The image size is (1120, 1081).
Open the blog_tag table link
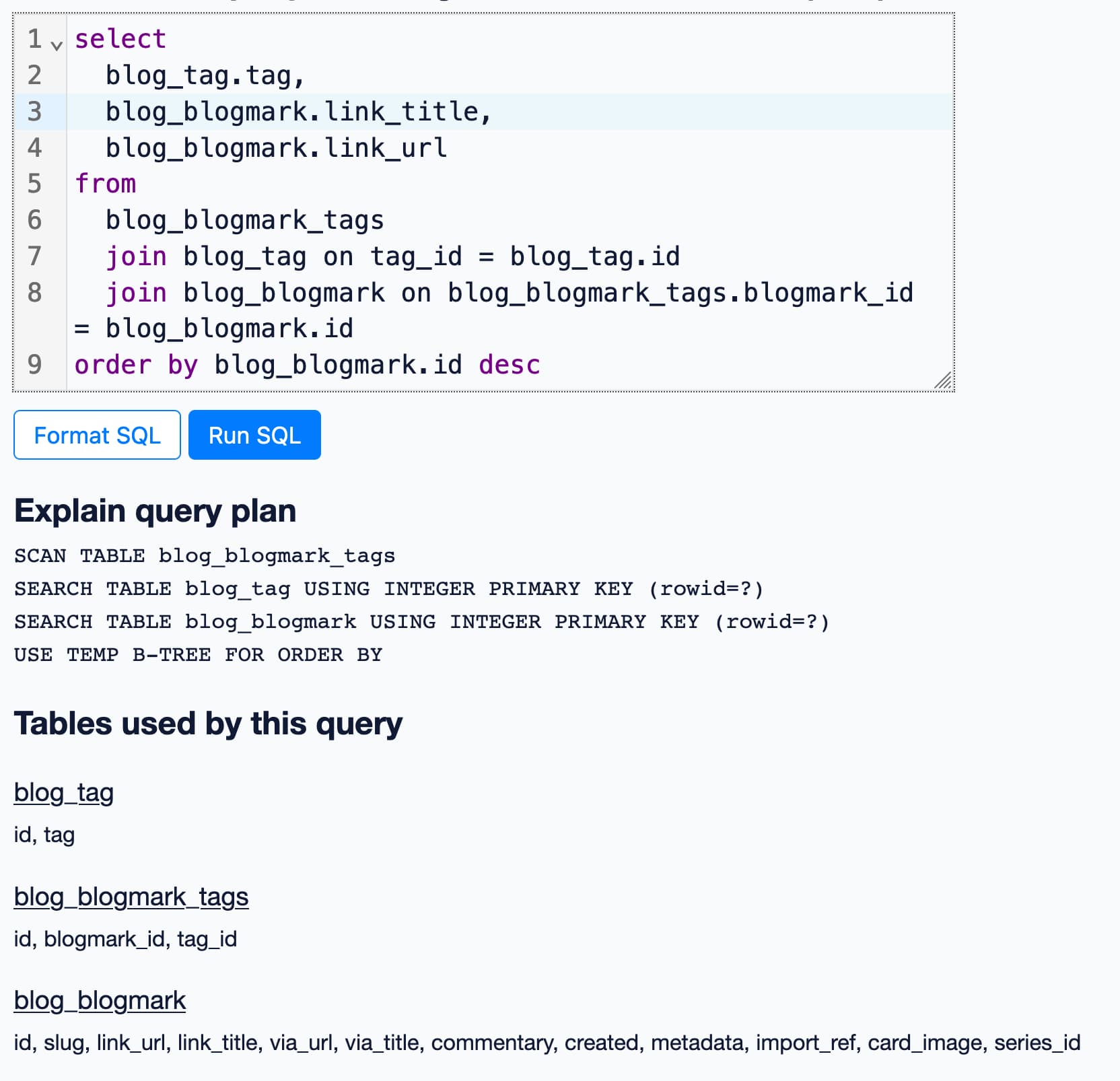click(x=63, y=793)
